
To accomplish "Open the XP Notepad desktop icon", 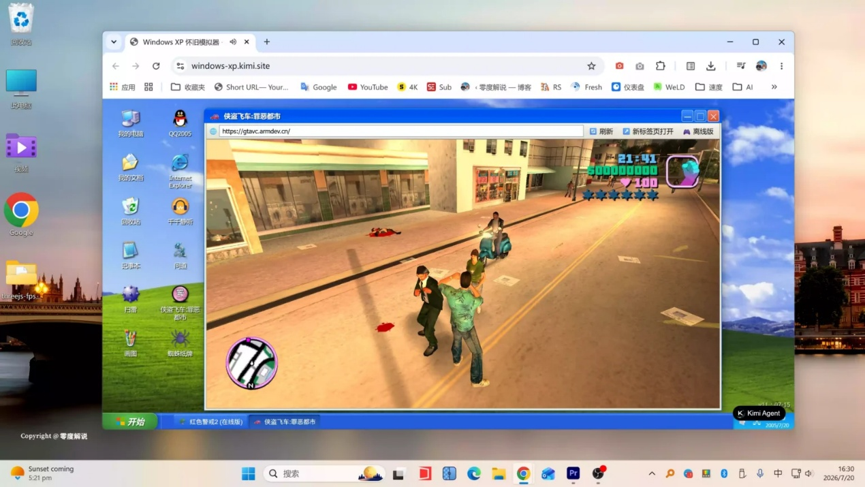I will click(x=131, y=255).
